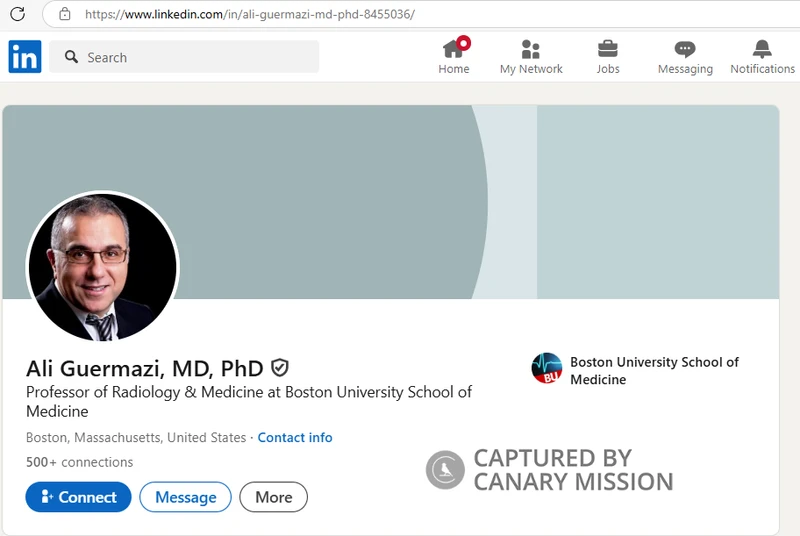
Task: Open the Contact info link
Action: (295, 438)
